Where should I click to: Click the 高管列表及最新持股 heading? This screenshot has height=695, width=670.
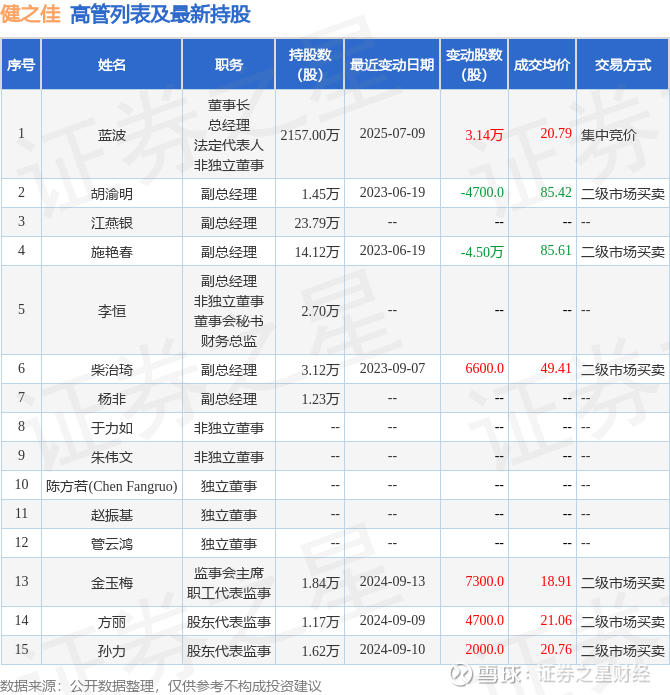160,14
